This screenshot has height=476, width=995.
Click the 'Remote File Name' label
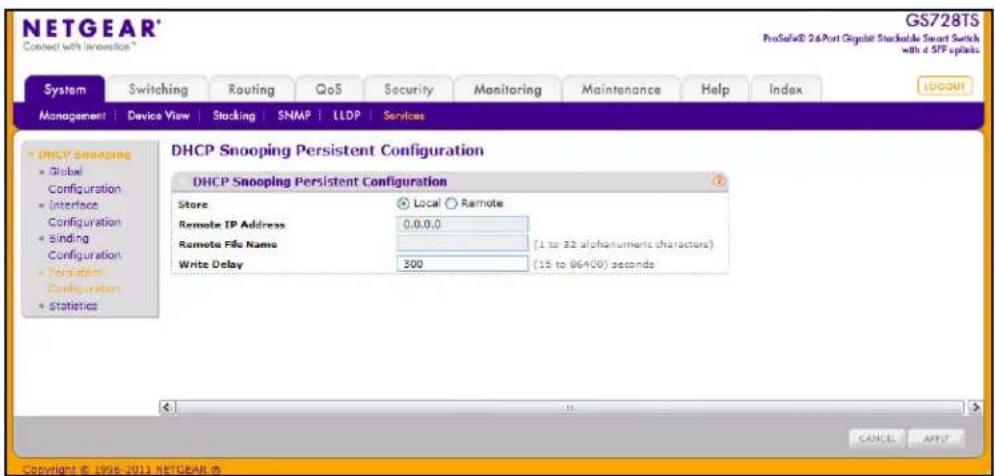click(229, 244)
